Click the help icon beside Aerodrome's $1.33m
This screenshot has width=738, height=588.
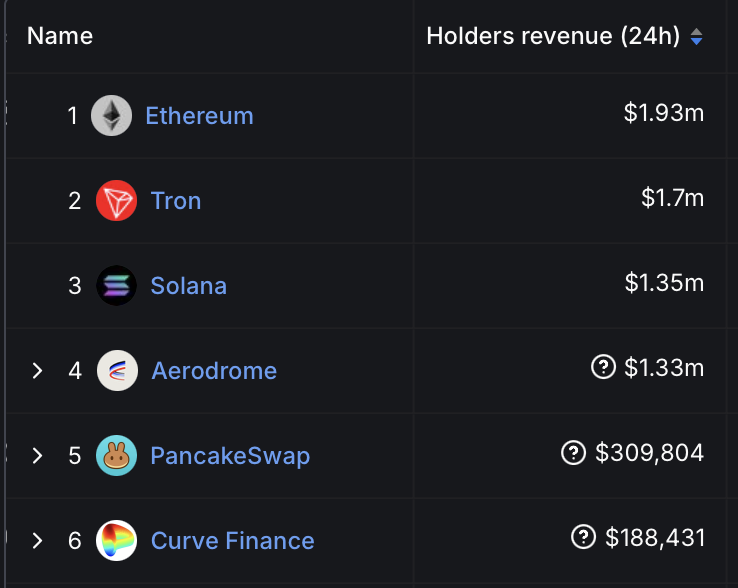click(x=603, y=367)
